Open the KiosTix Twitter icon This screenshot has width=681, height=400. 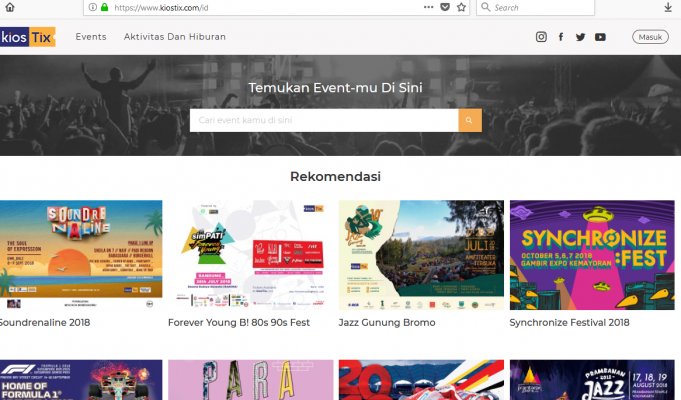click(x=580, y=37)
